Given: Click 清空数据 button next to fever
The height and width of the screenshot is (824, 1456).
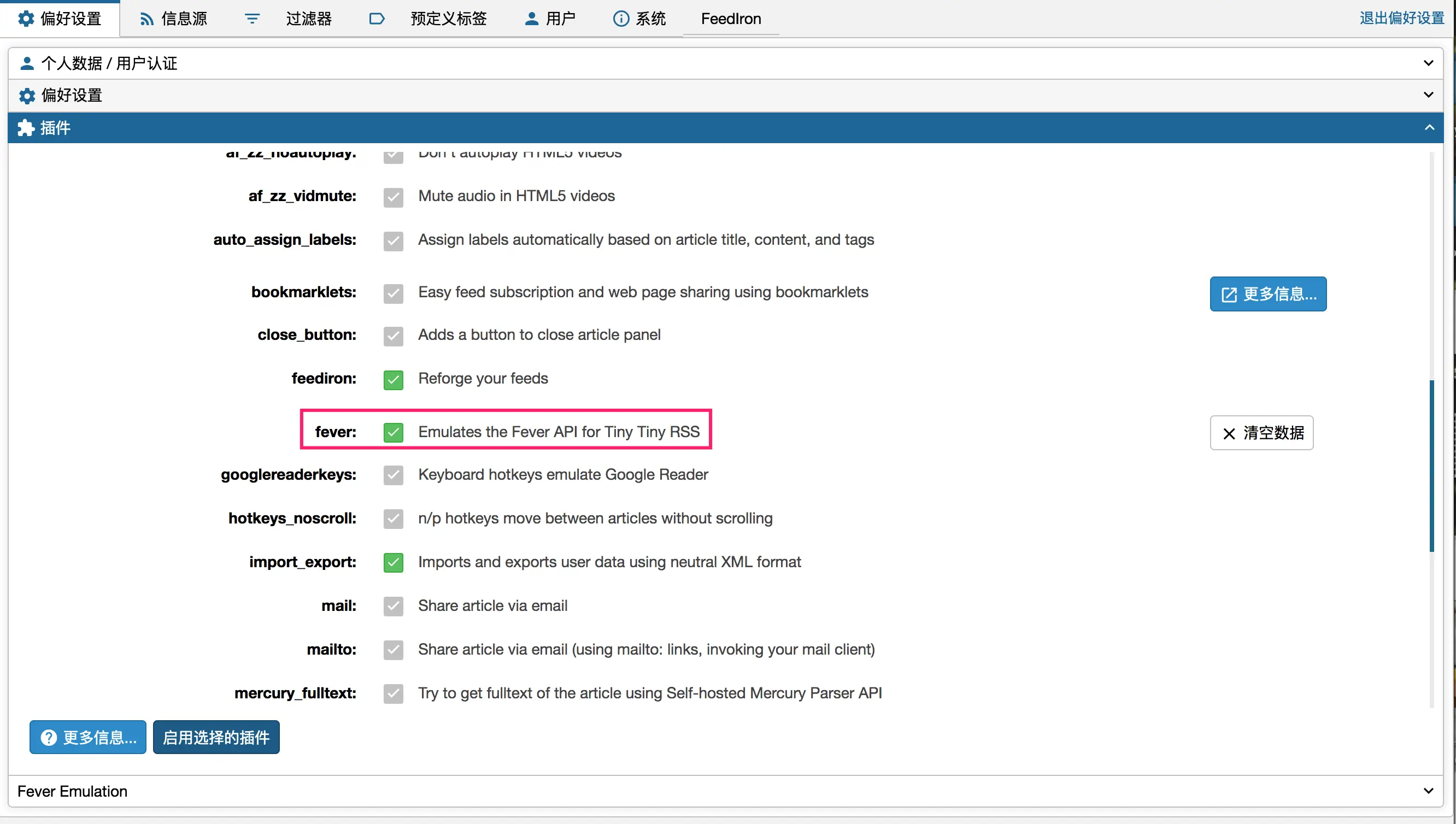Looking at the screenshot, I should coord(1261,433).
